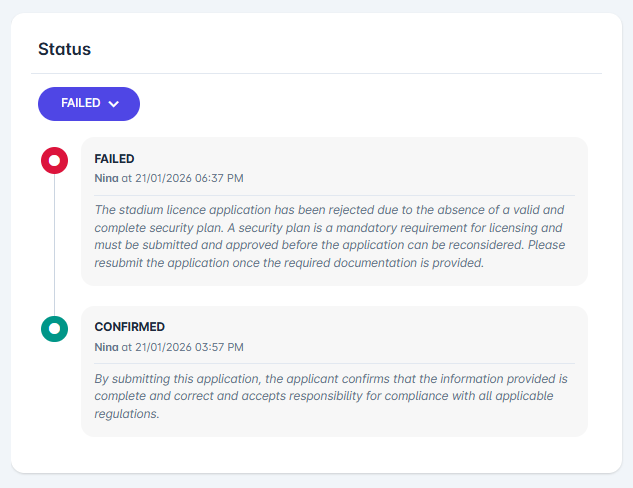This screenshot has width=633, height=488.
Task: Click the green CONFIRMED timeline marker
Action: [x=54, y=328]
